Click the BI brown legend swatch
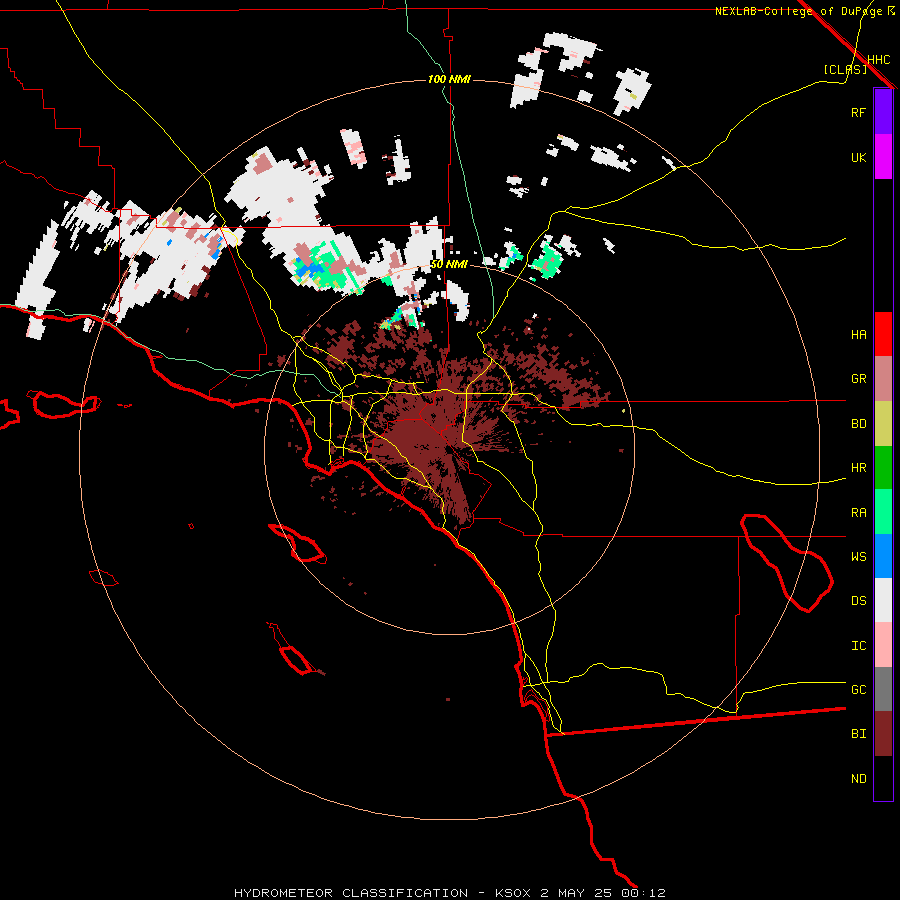This screenshot has width=900, height=900. click(x=883, y=734)
